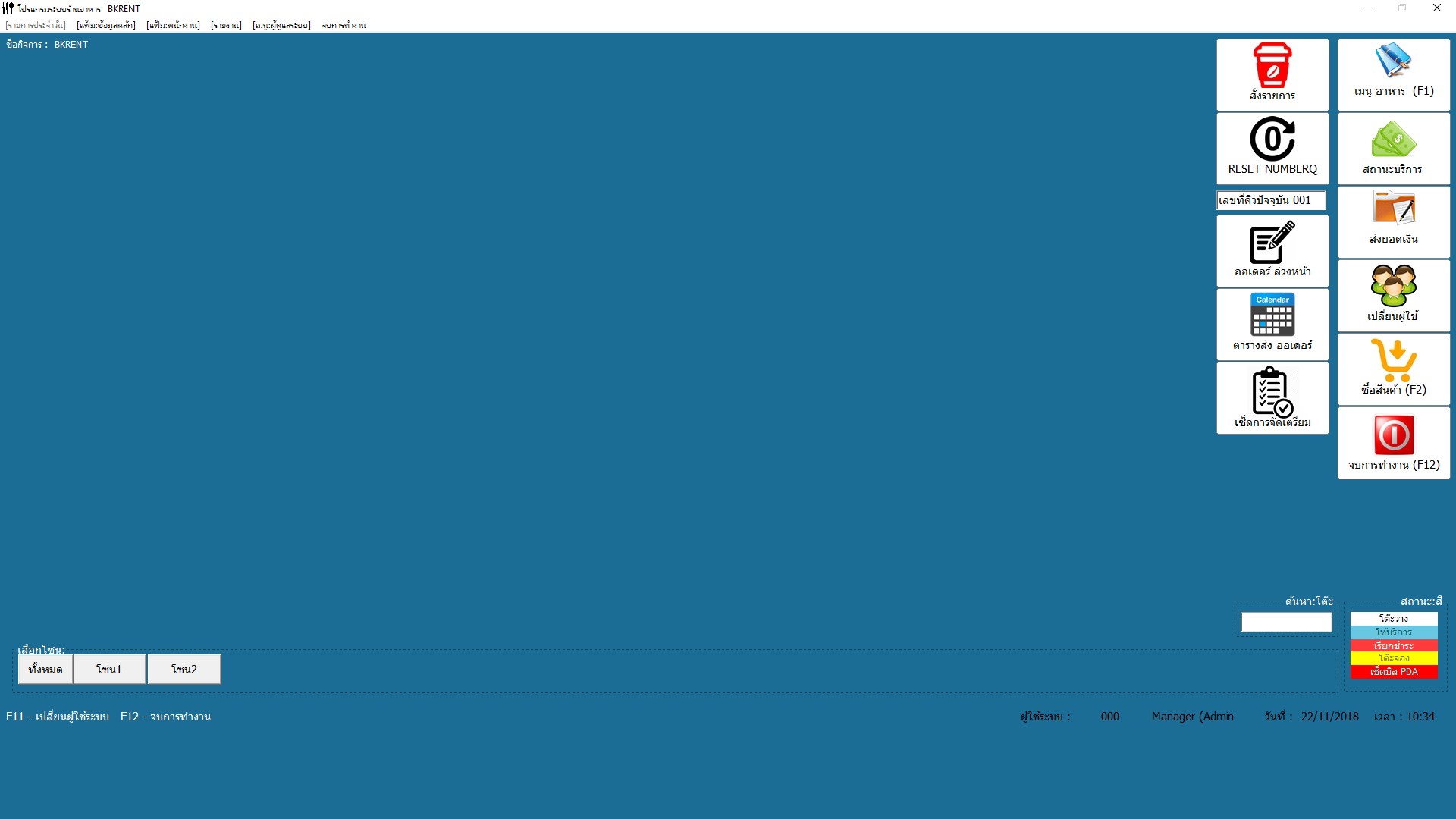Click the Manager (Admin user label

(x=1193, y=717)
